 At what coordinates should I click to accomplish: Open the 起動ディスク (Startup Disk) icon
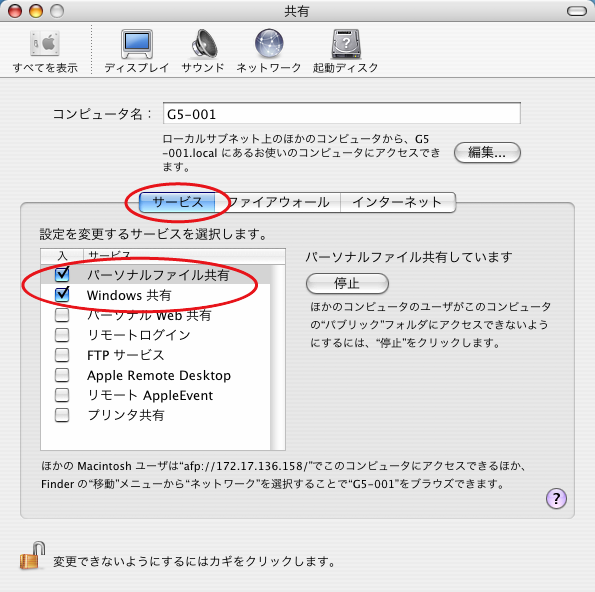click(x=346, y=44)
